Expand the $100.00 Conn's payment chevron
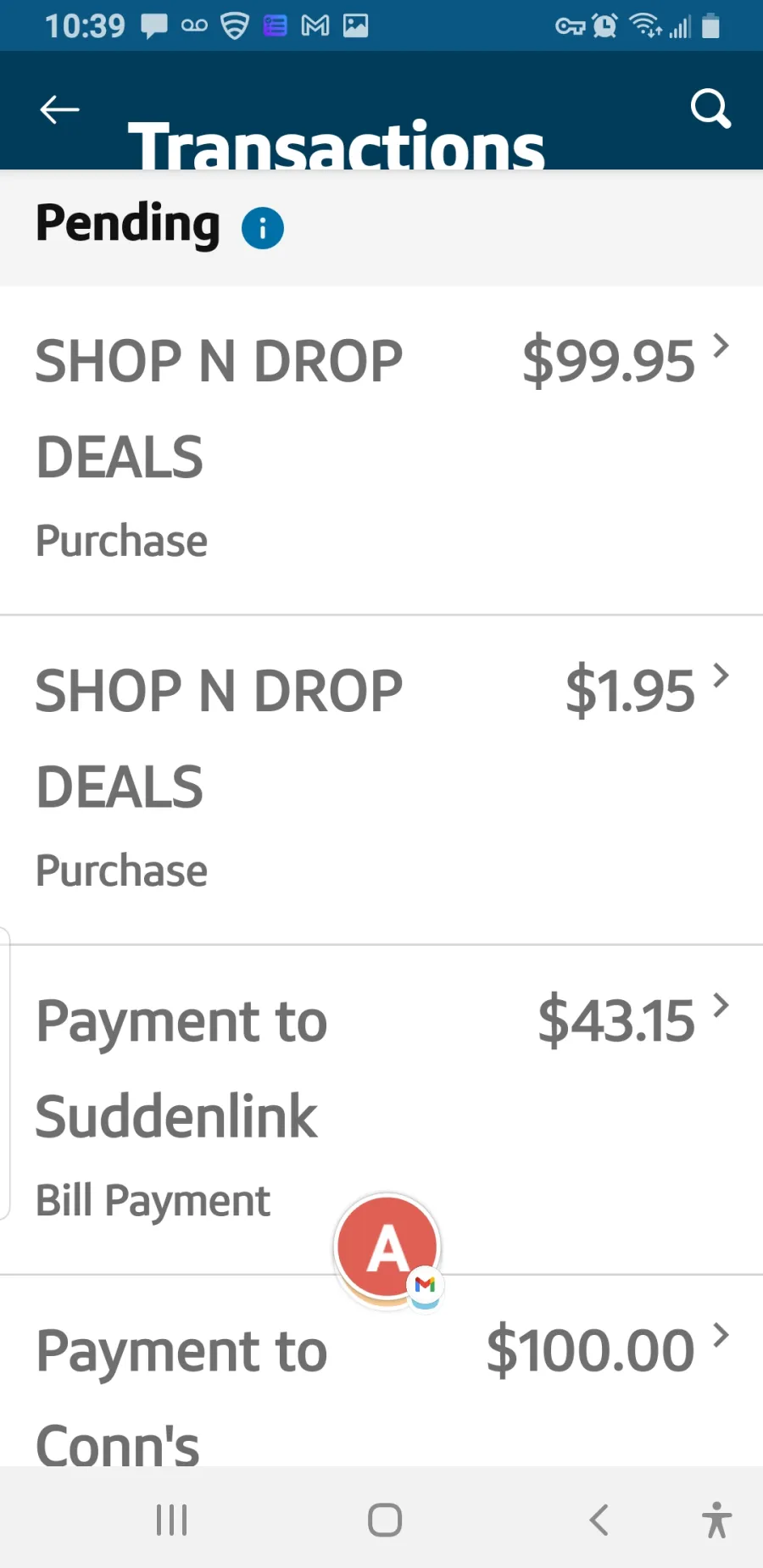The height and width of the screenshot is (1568, 763). tap(721, 1334)
